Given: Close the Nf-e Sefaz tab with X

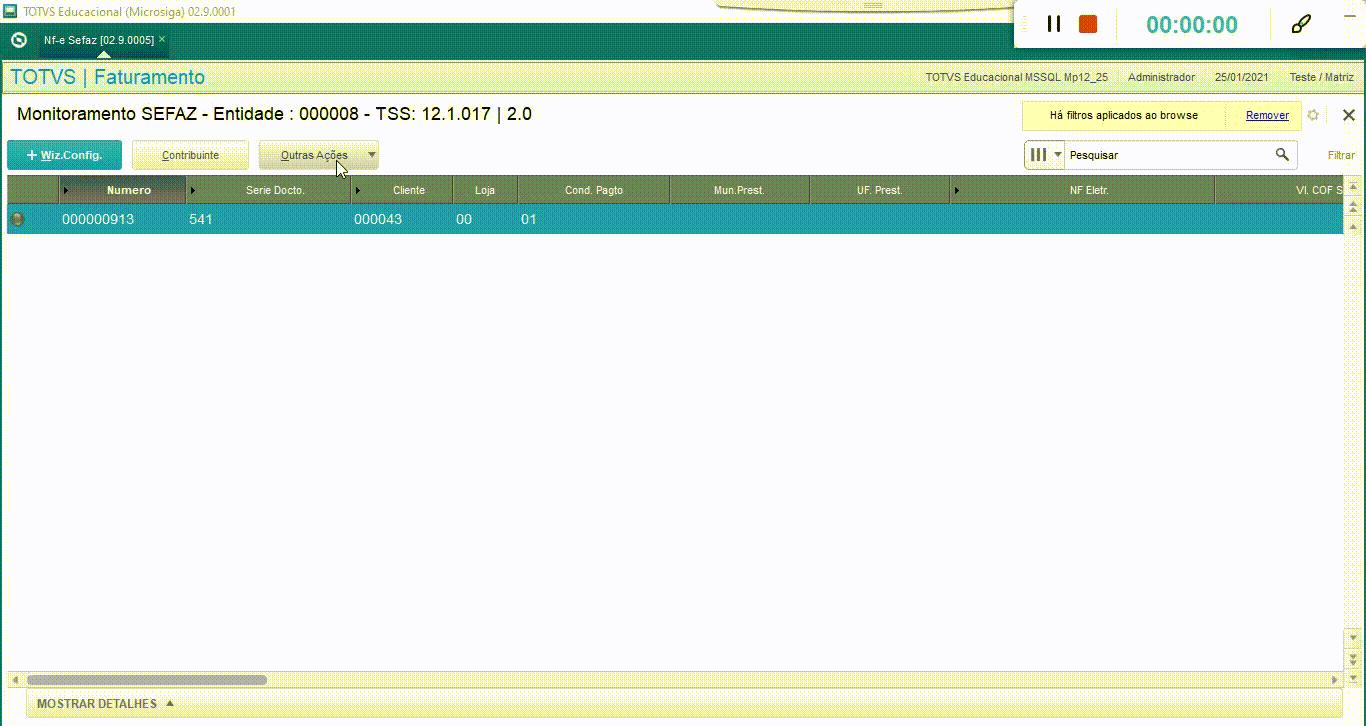Looking at the screenshot, I should pos(162,39).
